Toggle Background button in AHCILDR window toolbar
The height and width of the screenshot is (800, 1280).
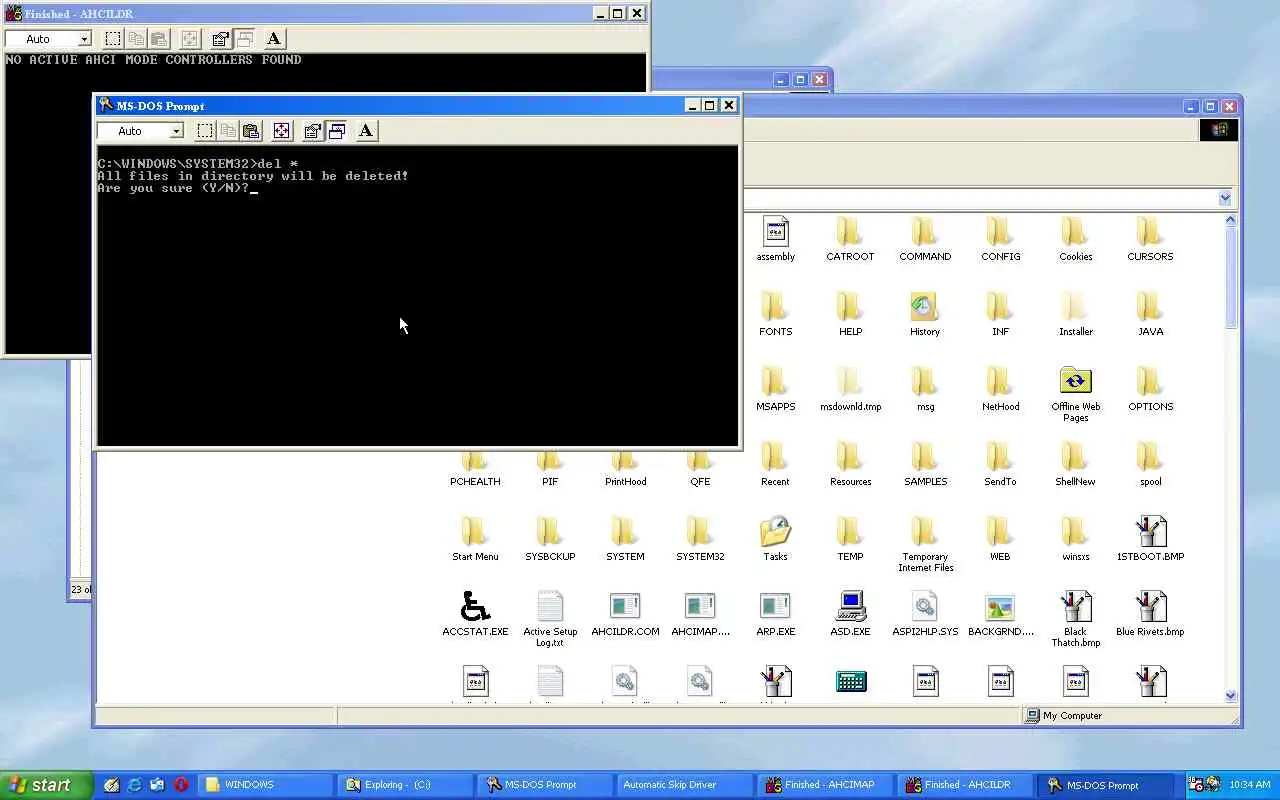[245, 39]
